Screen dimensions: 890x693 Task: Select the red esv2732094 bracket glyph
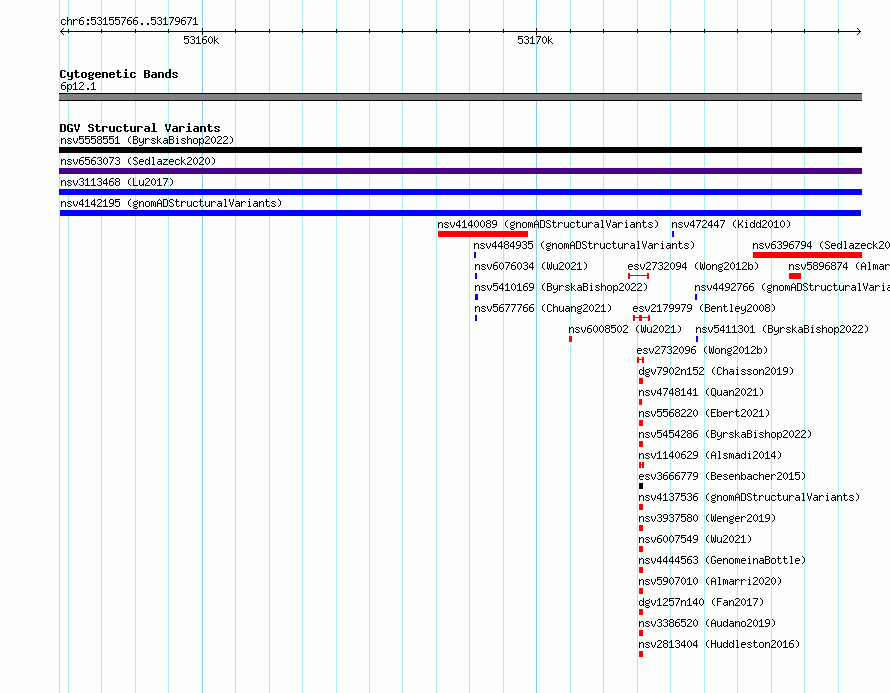[x=639, y=276]
